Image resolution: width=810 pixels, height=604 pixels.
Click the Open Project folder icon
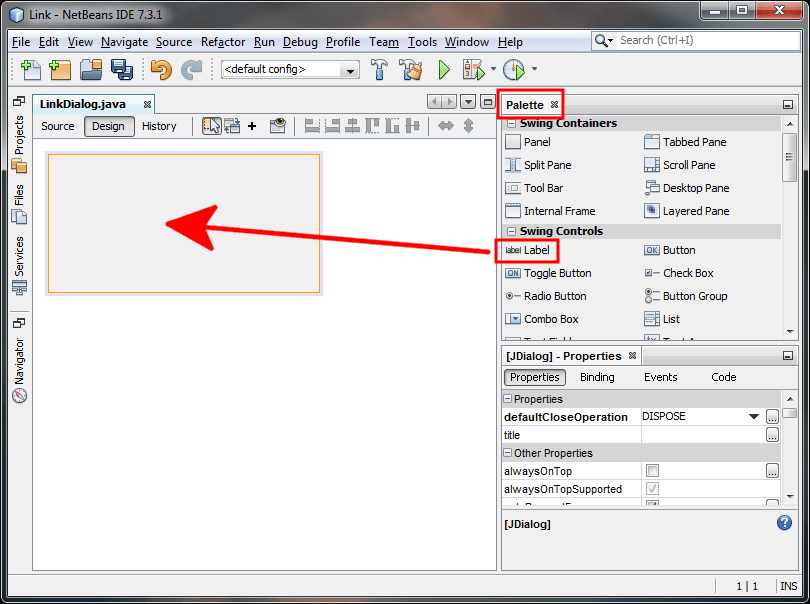[91, 69]
